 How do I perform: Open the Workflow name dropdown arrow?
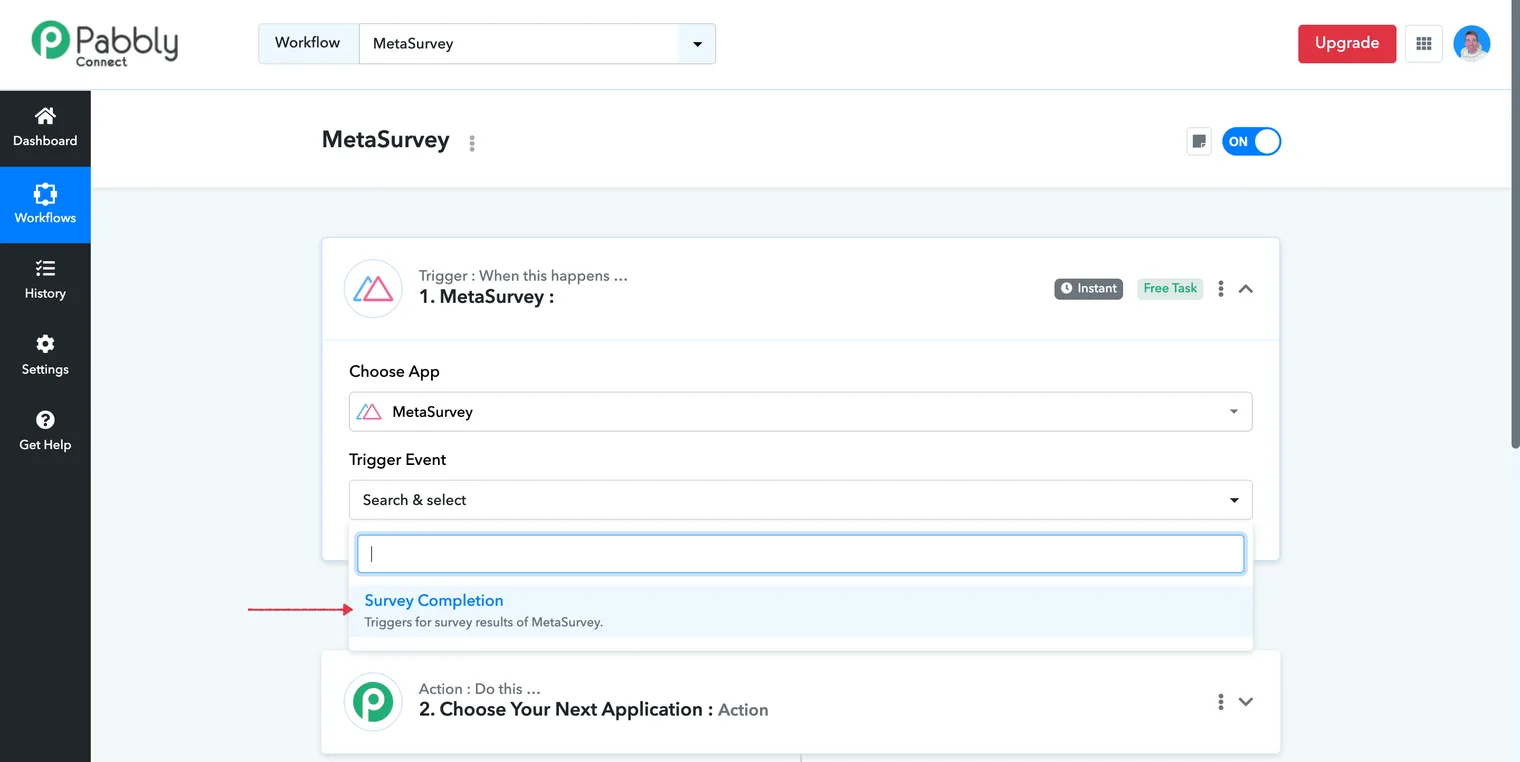[x=697, y=44]
